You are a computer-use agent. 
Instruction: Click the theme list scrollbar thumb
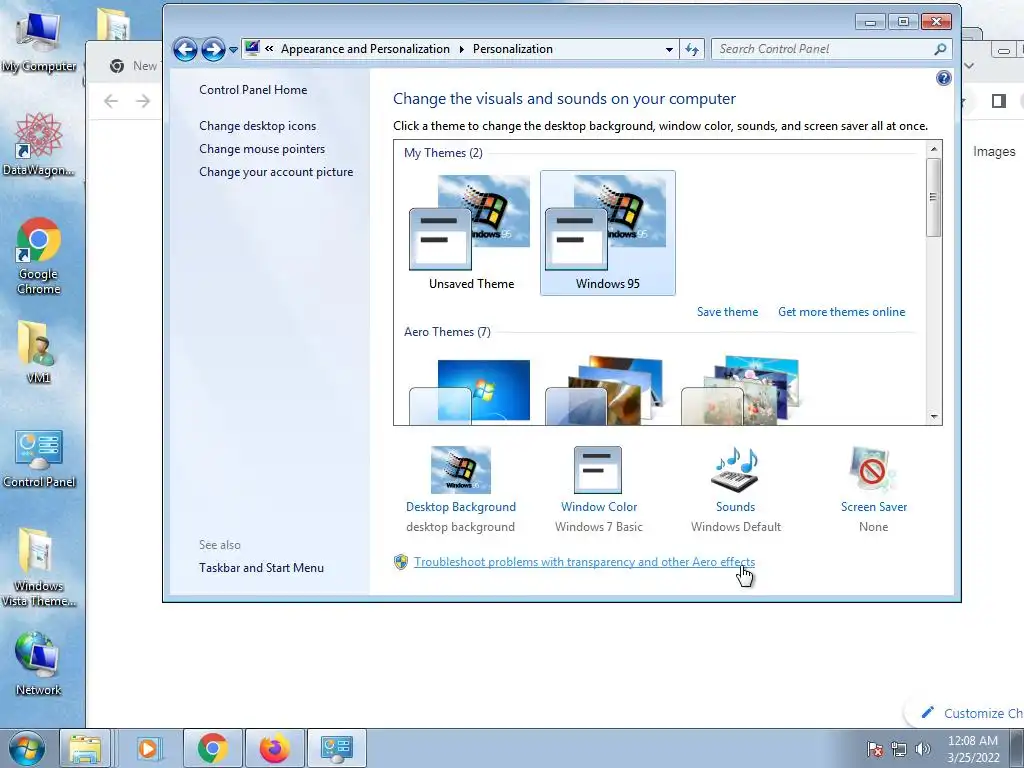tap(934, 197)
